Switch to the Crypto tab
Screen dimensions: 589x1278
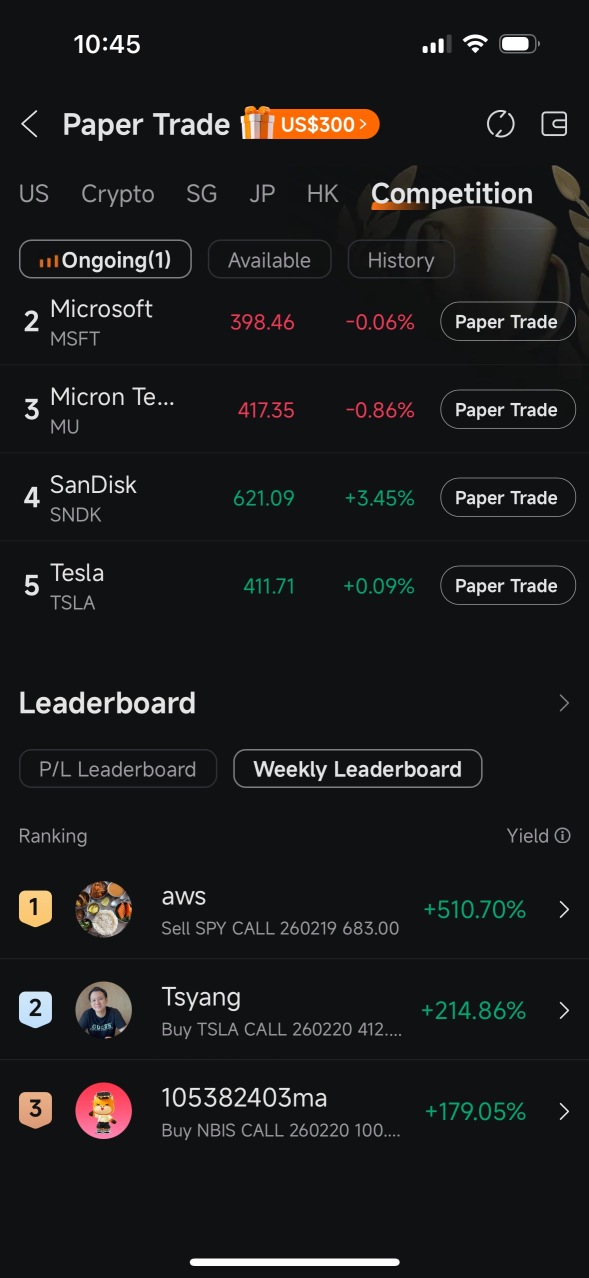[x=118, y=194]
